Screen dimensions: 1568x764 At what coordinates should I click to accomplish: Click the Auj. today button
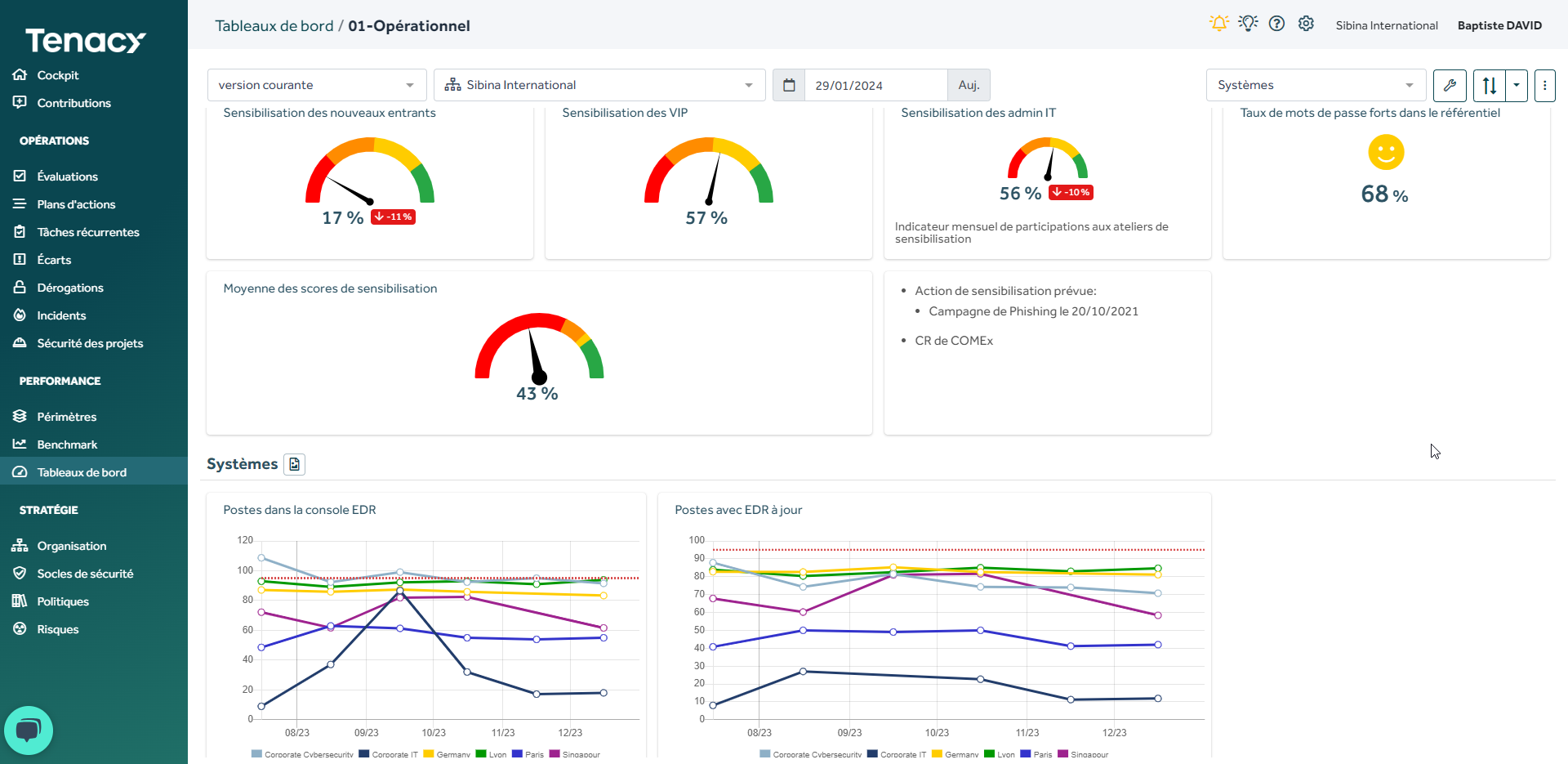pos(969,85)
